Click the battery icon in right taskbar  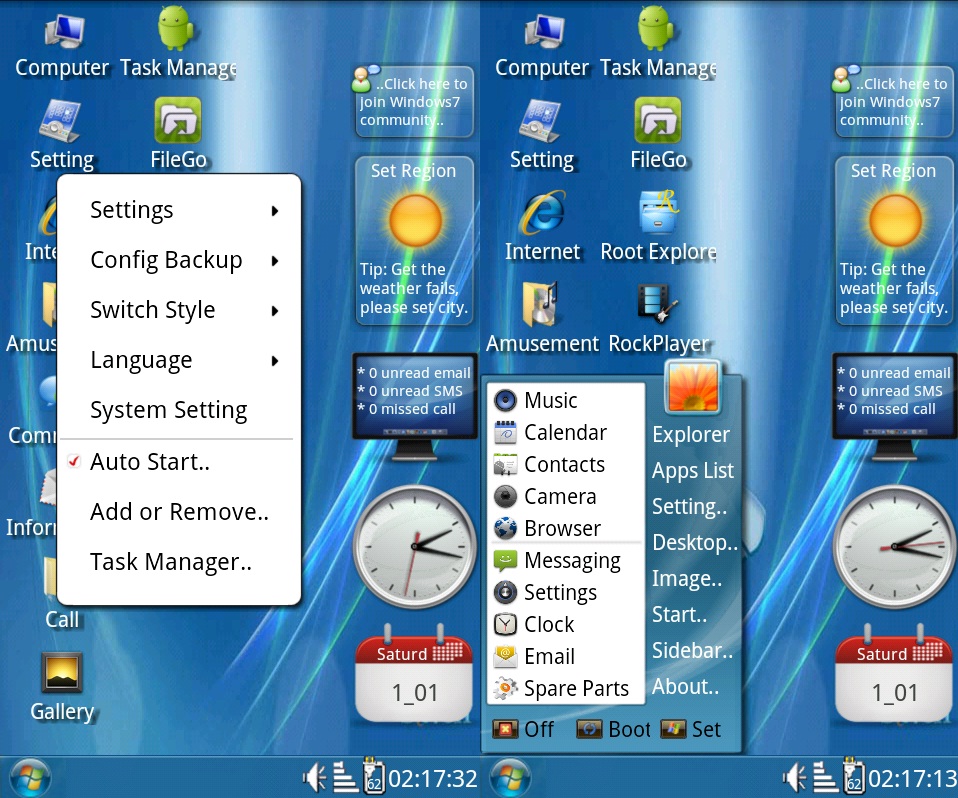coord(852,775)
